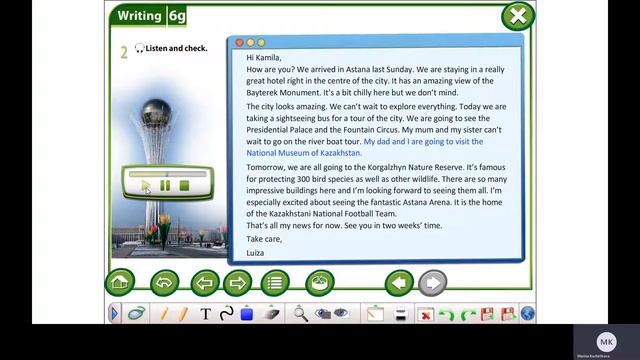This screenshot has width=640, height=360.
Task: Select the mouse pointer tool
Action: pos(136,313)
